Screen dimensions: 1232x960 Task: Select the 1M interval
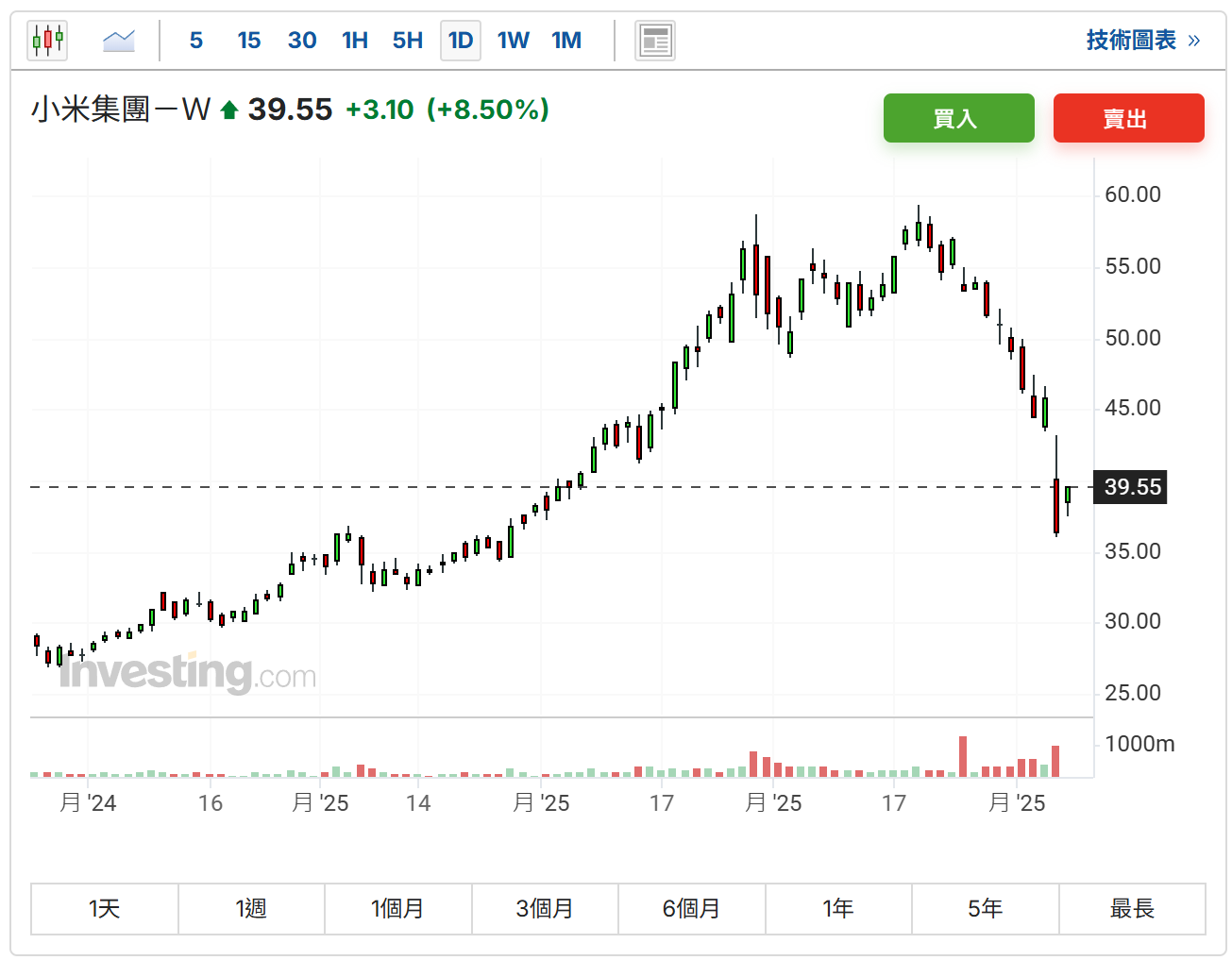coord(566,41)
